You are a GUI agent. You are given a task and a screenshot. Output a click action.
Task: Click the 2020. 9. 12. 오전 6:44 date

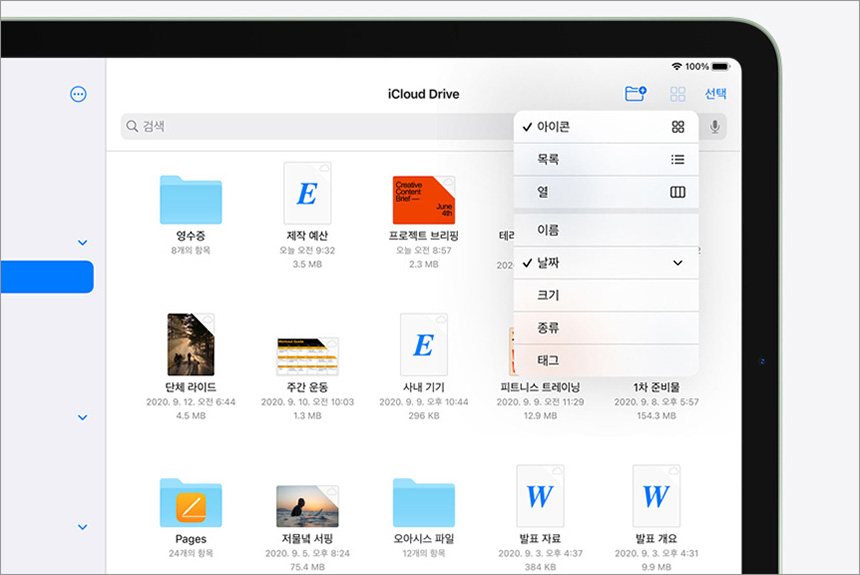pyautogui.click(x=191, y=402)
